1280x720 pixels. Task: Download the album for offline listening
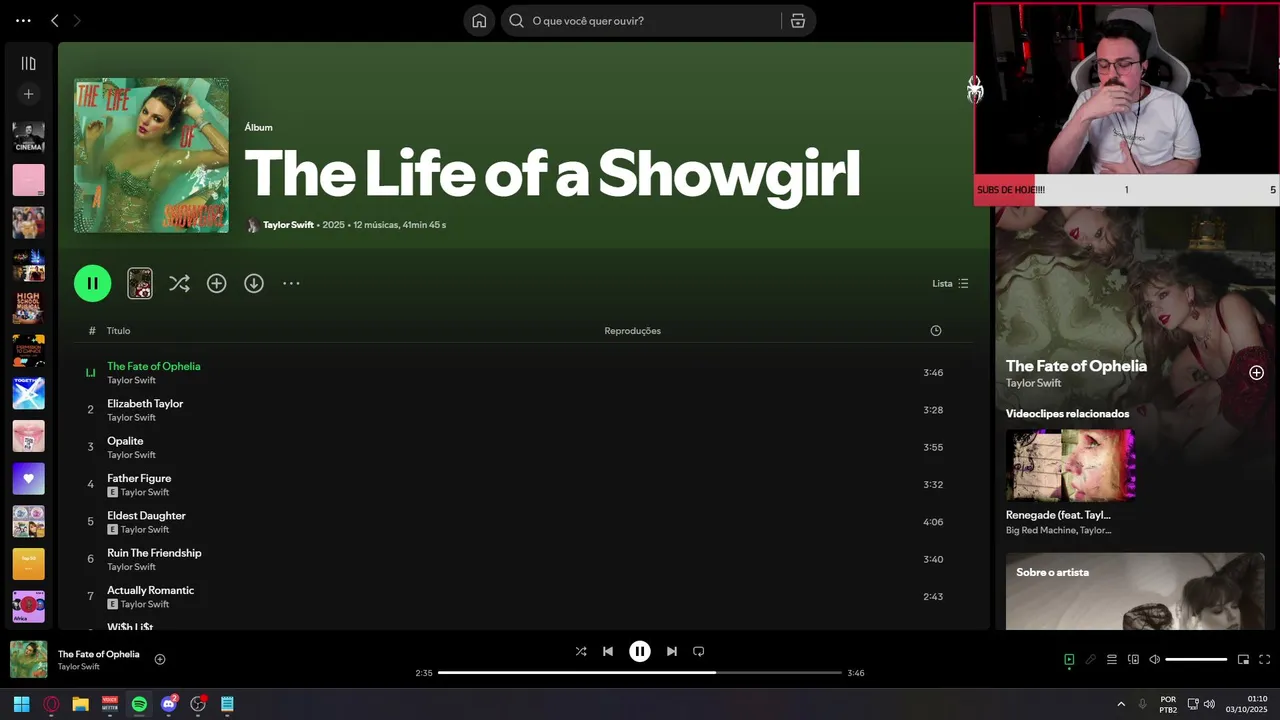tap(254, 283)
